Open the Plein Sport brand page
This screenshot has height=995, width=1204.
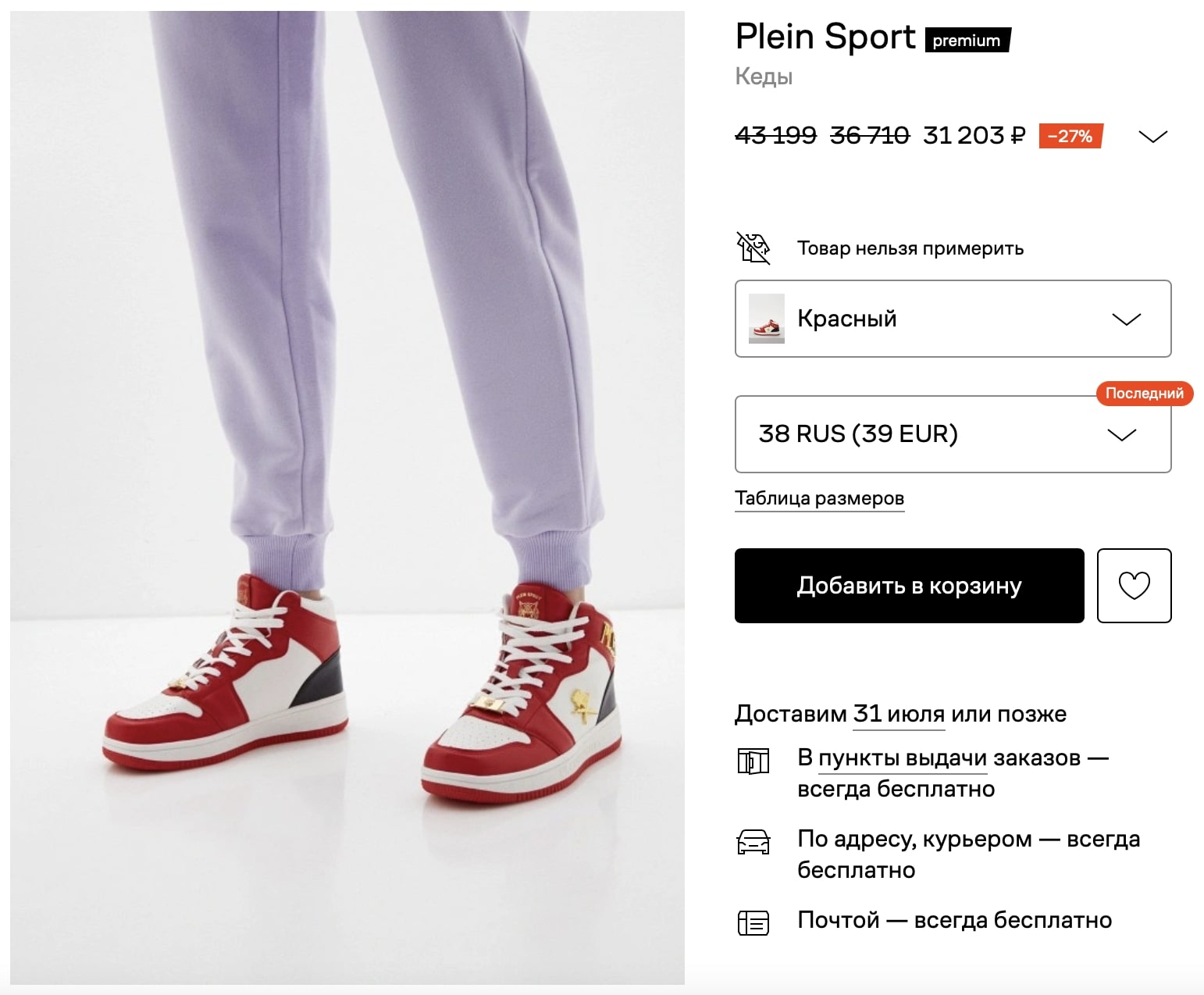coord(825,37)
